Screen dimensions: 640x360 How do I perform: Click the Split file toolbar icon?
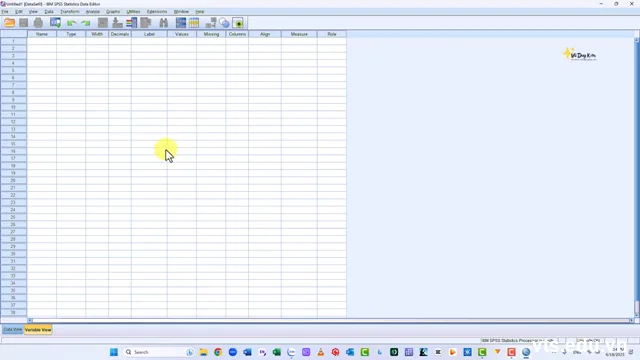[x=211, y=23]
